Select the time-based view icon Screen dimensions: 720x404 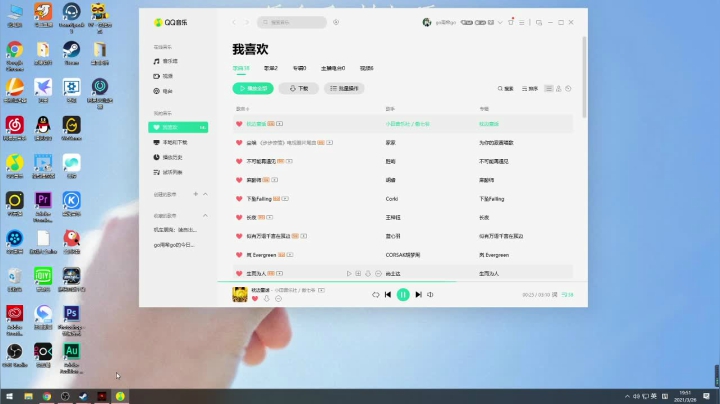tap(568, 89)
